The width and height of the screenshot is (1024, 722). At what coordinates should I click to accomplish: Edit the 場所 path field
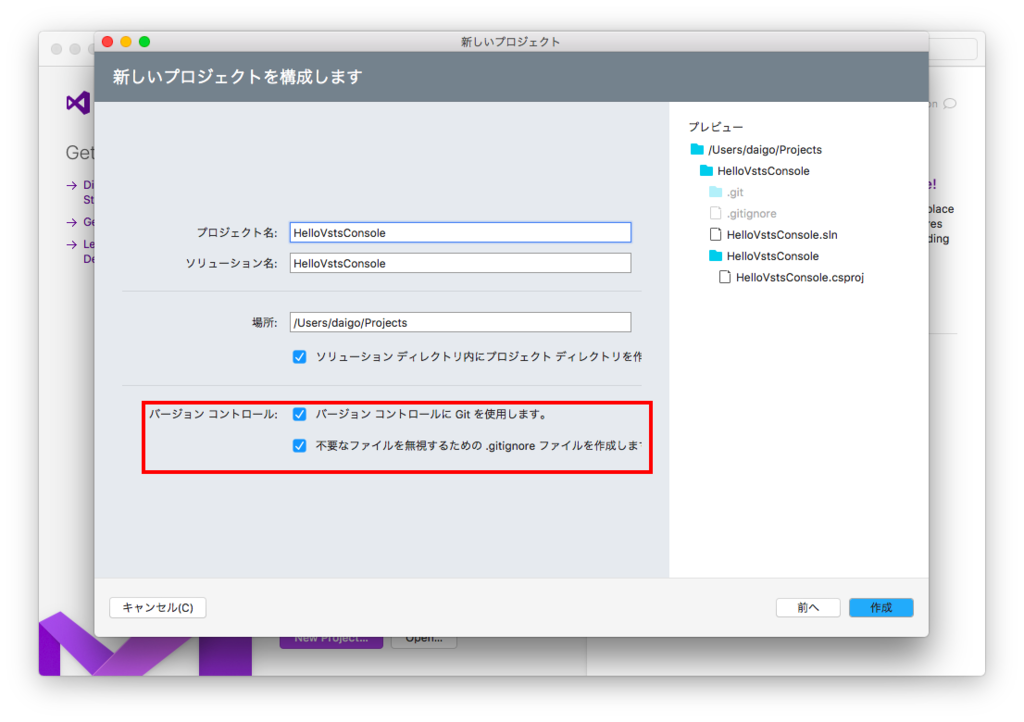point(460,322)
